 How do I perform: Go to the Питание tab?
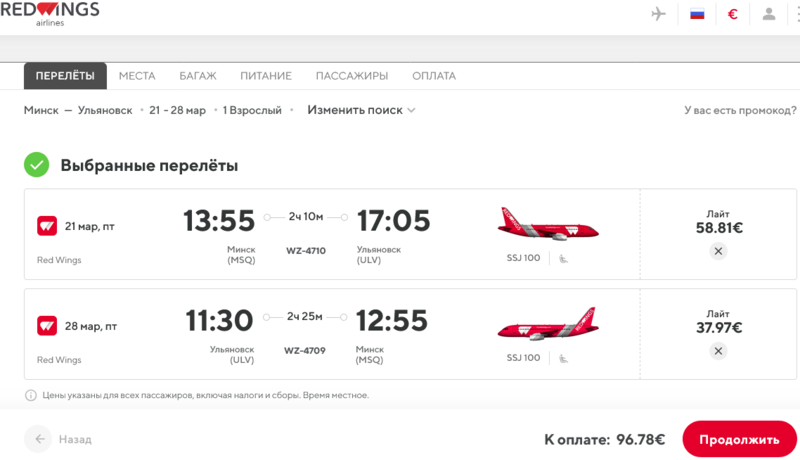point(266,76)
